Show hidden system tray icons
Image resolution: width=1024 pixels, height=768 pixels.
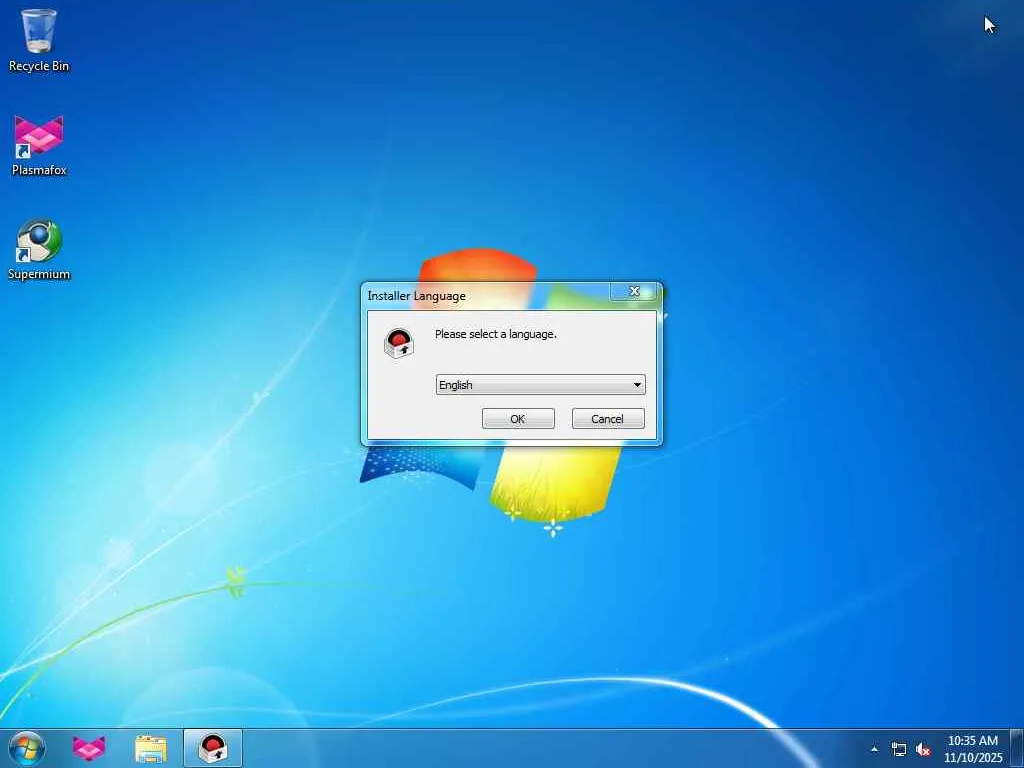tap(874, 749)
